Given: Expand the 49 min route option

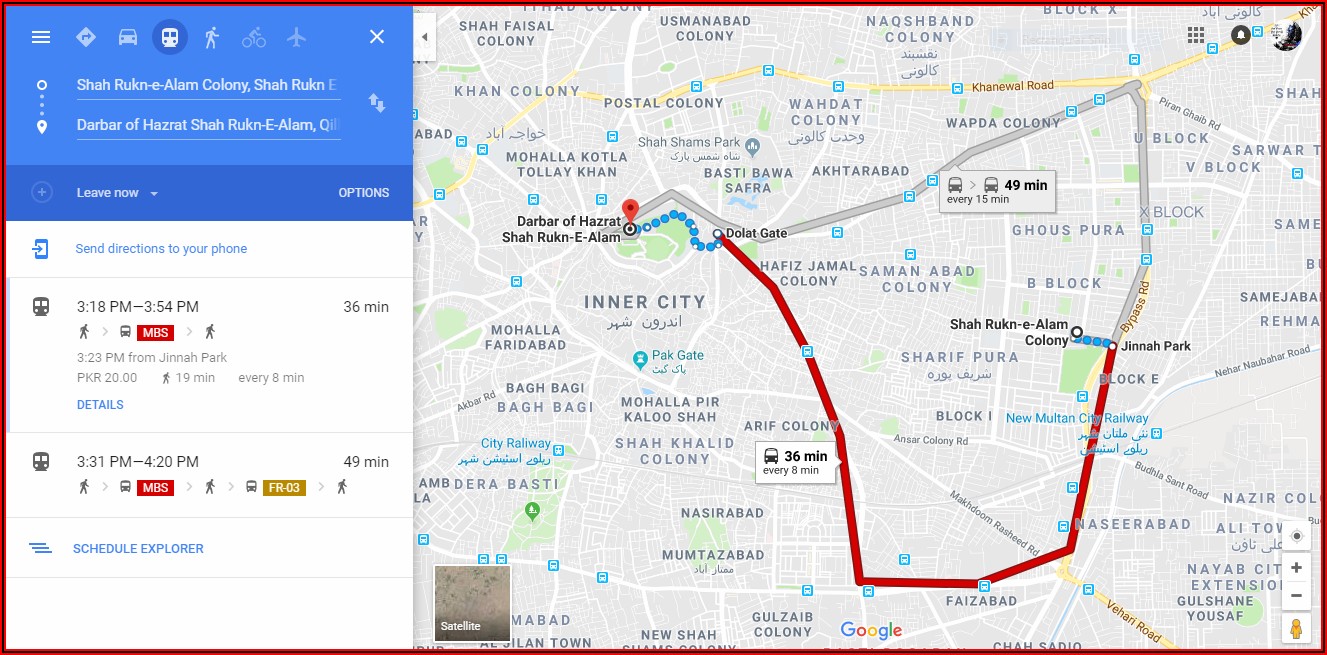Looking at the screenshot, I should (209, 474).
